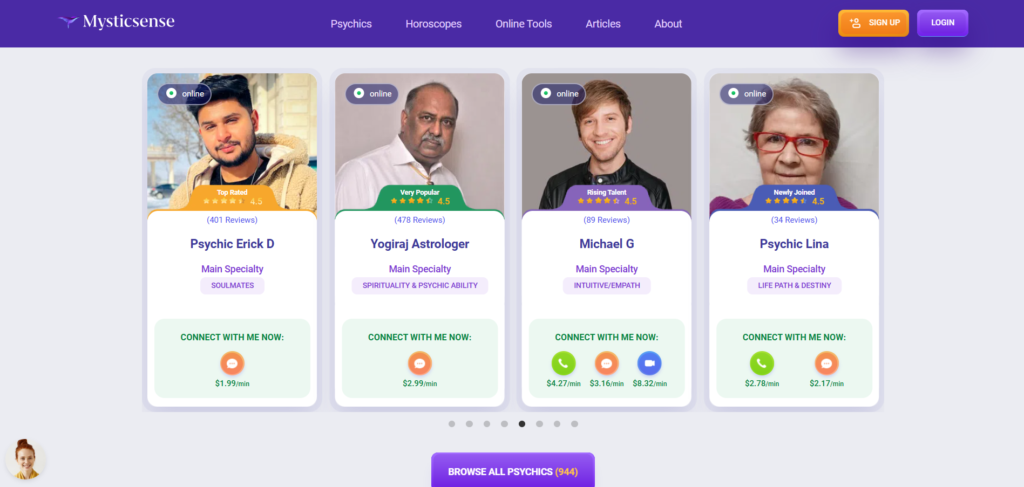Start video call with Michael G
This screenshot has width=1024, height=487.
(649, 363)
